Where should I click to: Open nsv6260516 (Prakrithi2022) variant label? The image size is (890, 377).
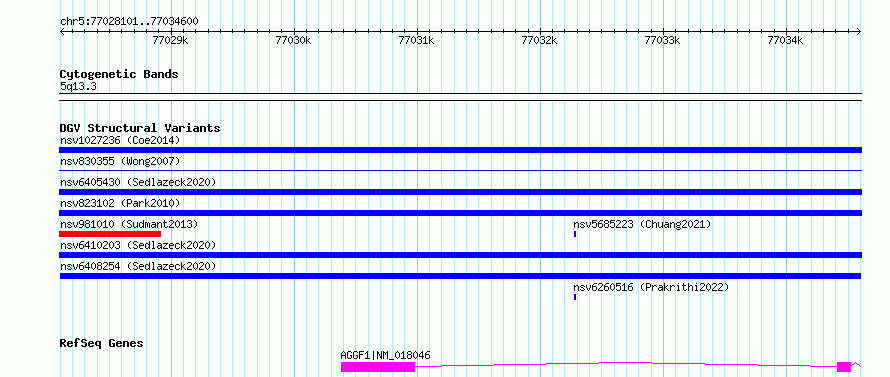pos(651,287)
